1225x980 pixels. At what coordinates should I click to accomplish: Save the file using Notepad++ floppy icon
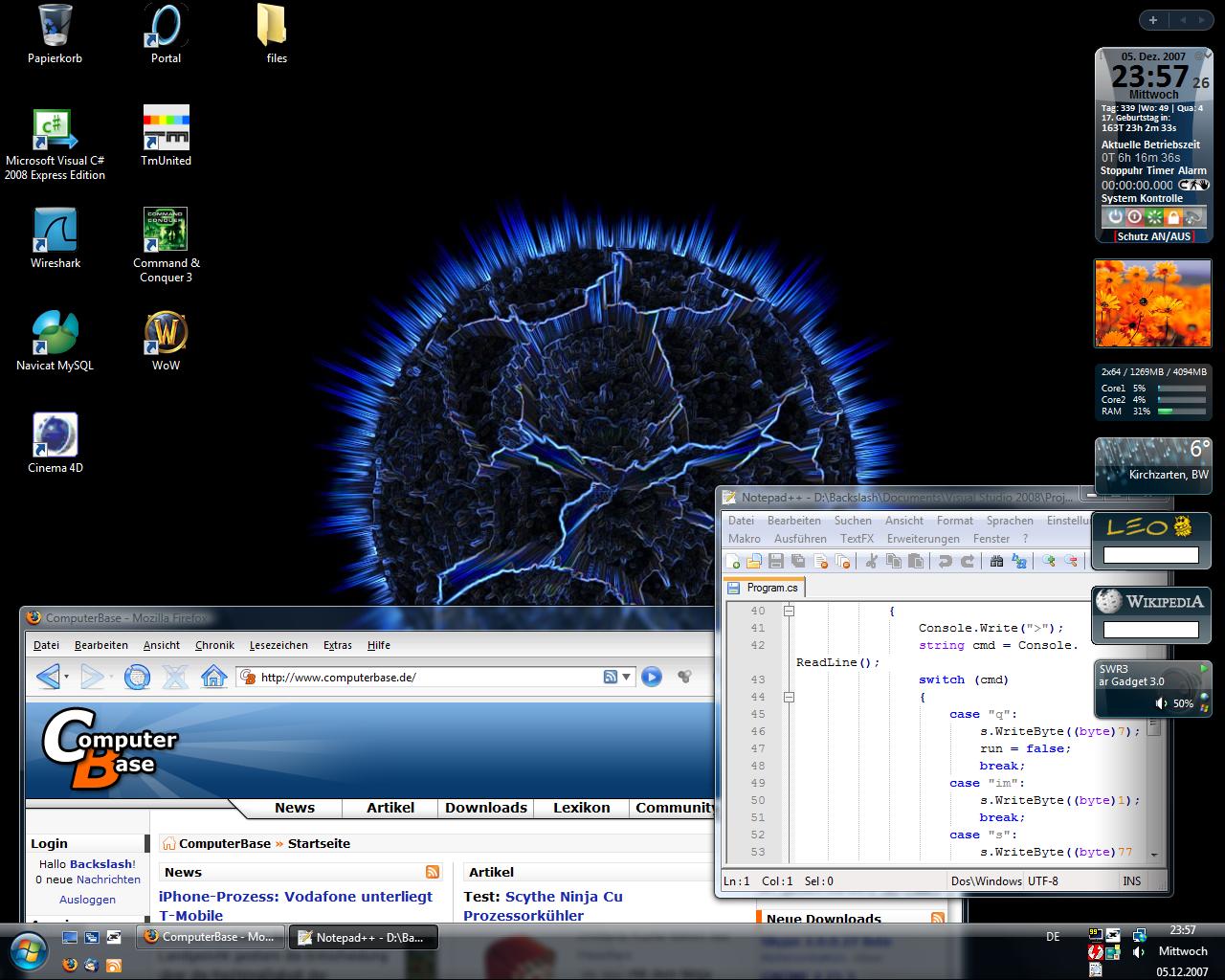776,561
